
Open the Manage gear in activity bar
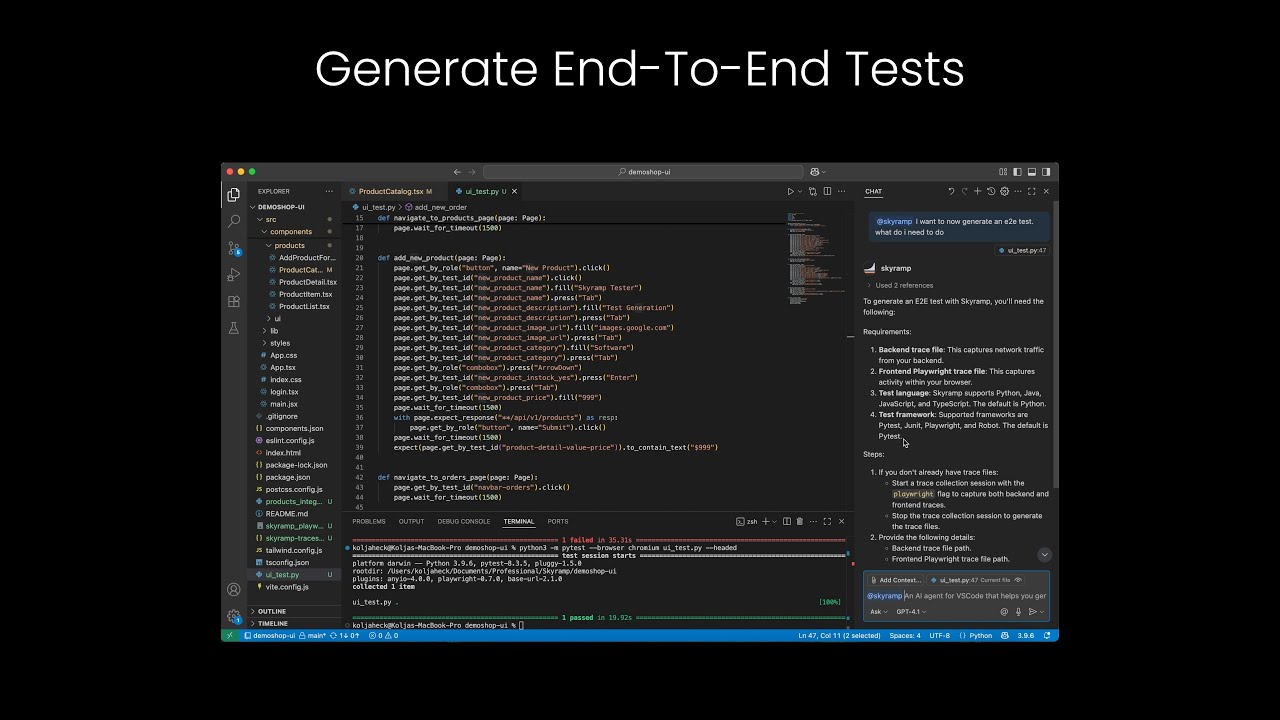pos(233,616)
